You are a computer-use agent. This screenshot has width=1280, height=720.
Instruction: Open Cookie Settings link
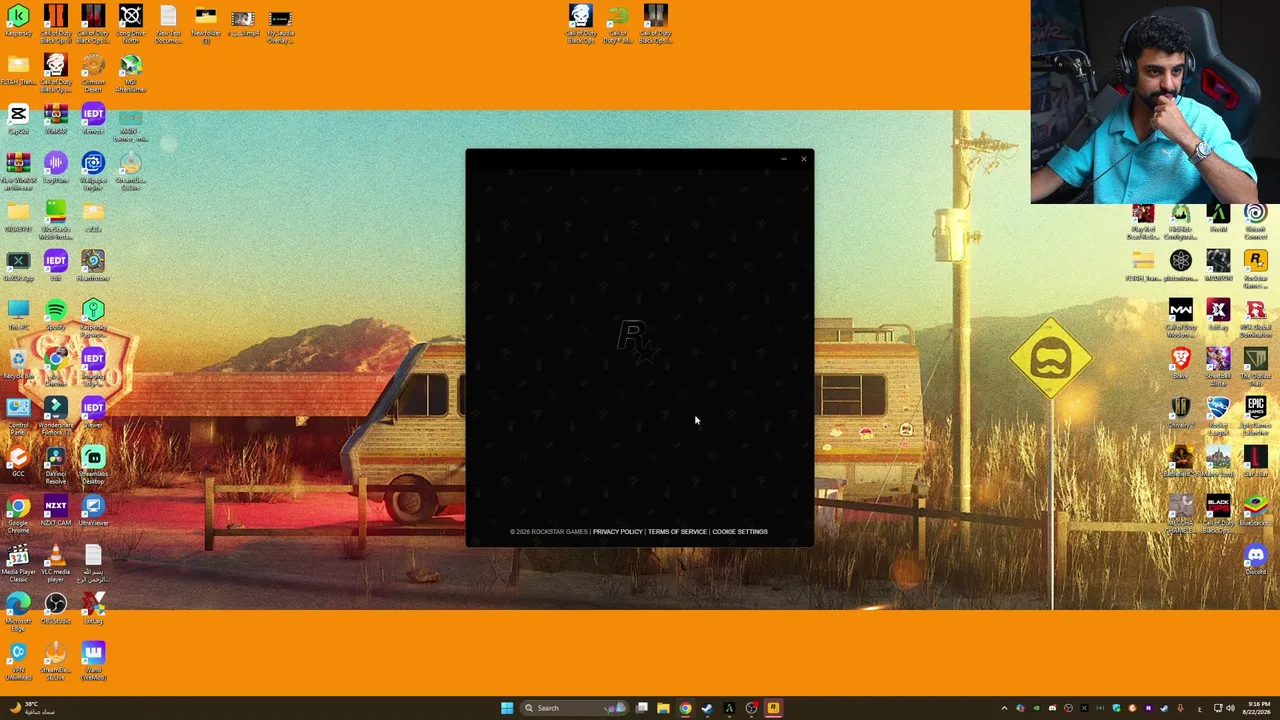click(x=740, y=532)
